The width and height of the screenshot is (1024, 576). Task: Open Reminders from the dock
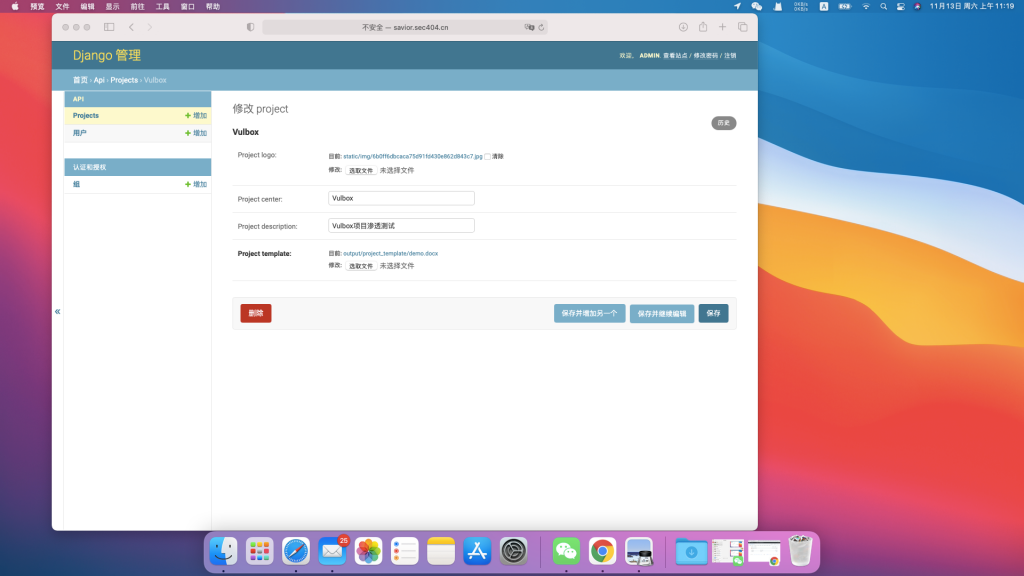(405, 551)
